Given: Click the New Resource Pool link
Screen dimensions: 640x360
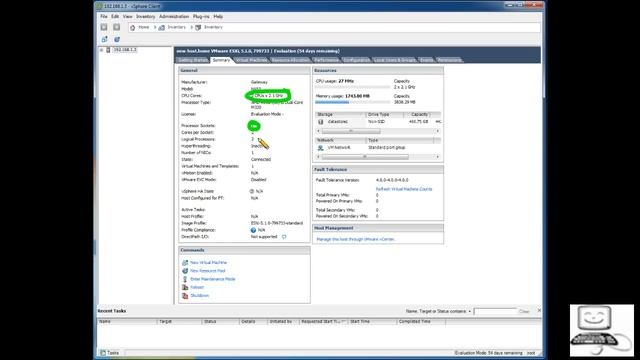Looking at the screenshot, I should (x=207, y=271).
